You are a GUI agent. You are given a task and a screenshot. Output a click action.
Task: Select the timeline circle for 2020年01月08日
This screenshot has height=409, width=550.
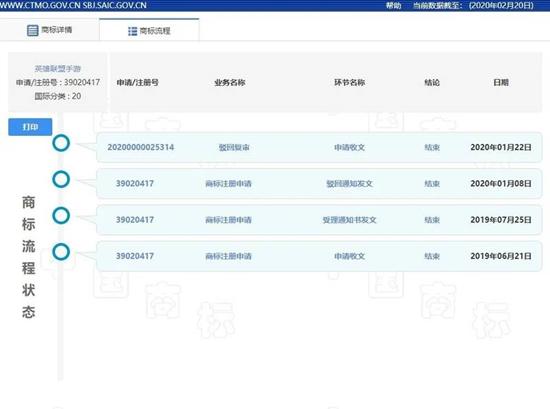pyautogui.click(x=61, y=179)
